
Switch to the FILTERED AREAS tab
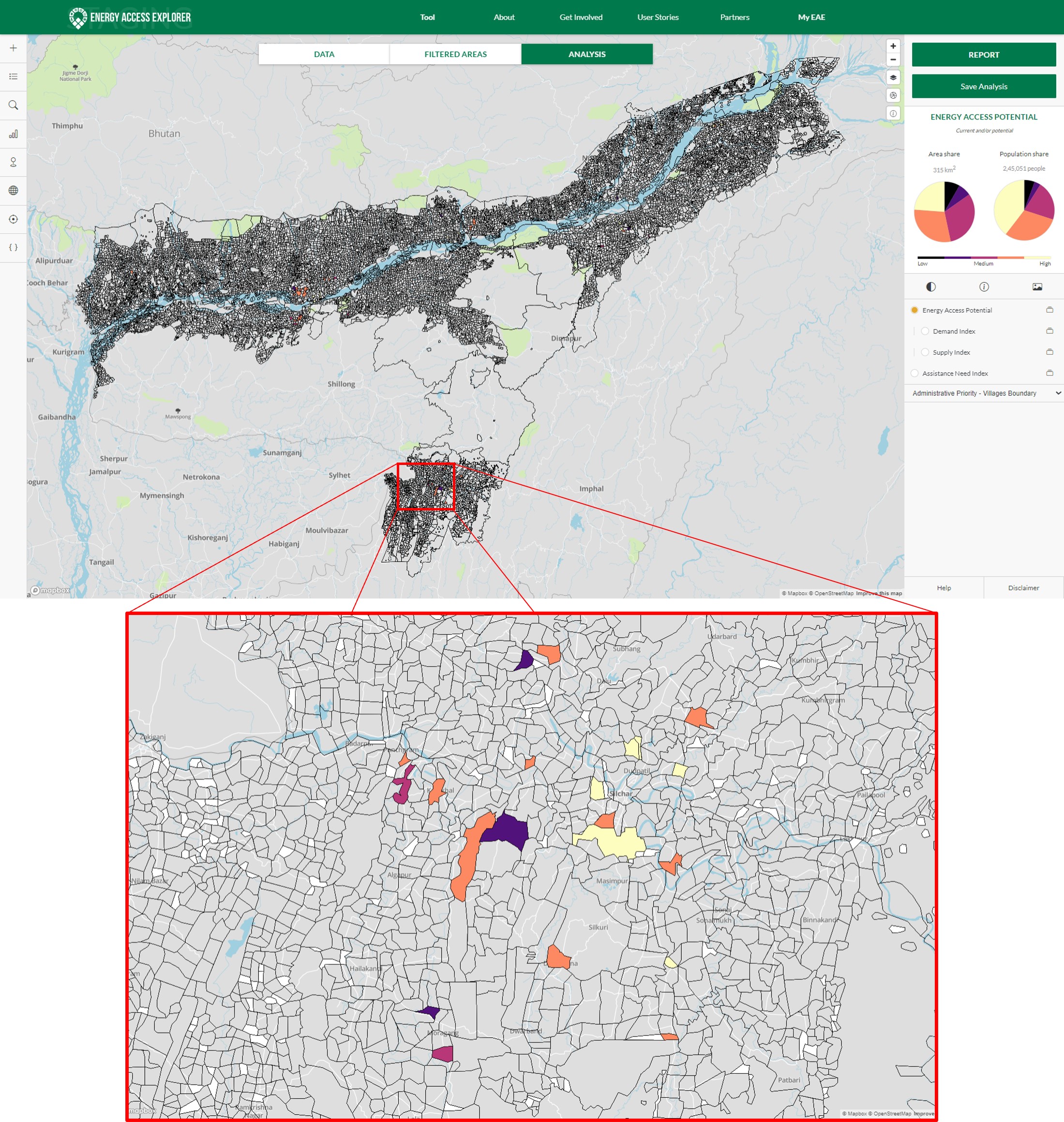[455, 55]
